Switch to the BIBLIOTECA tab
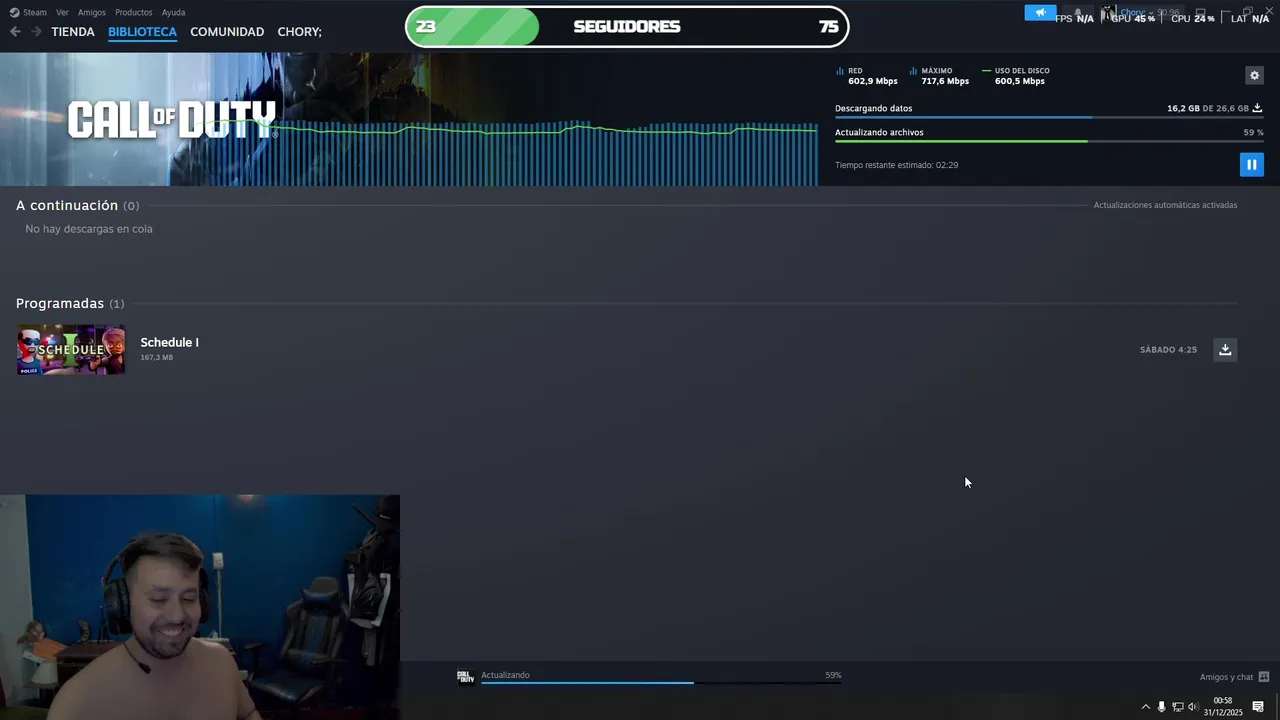1280x720 pixels. pos(142,32)
